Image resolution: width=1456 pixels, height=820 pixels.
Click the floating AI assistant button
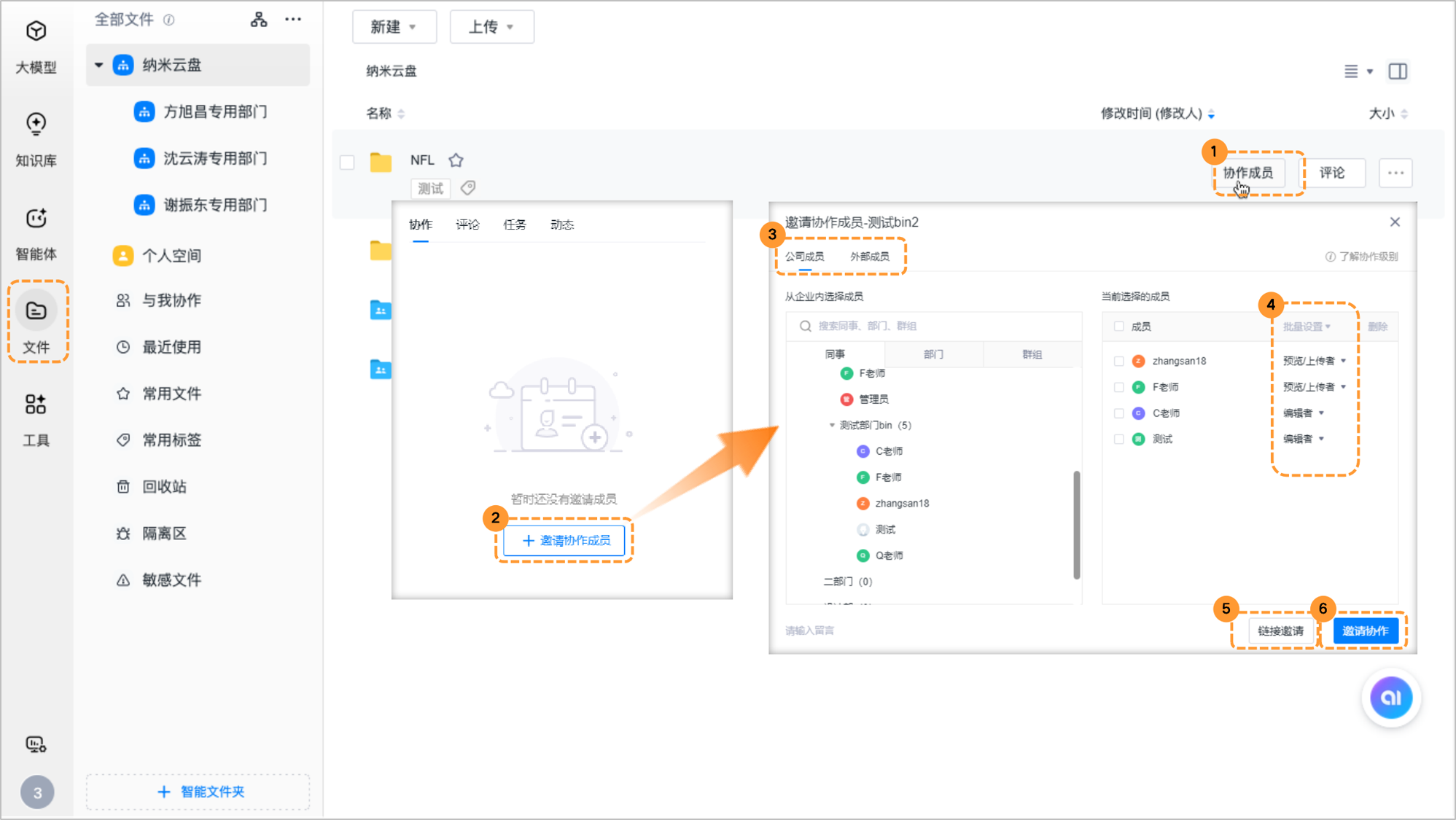click(1390, 698)
